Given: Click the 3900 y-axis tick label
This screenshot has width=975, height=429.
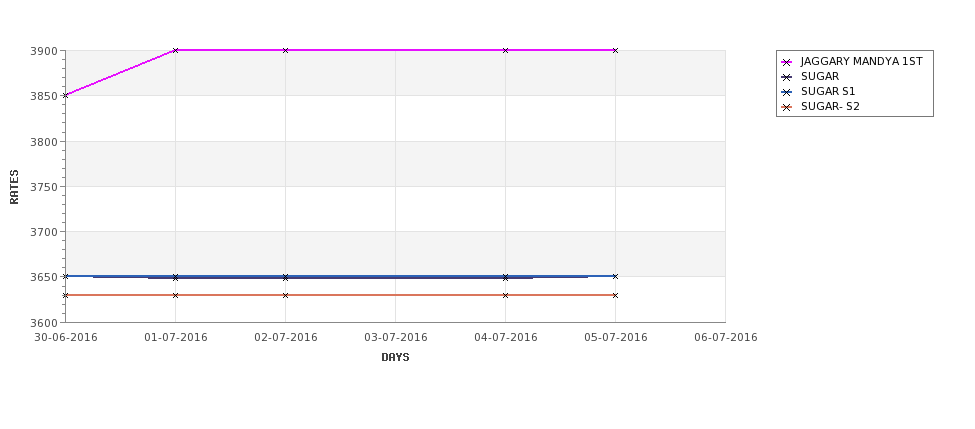Looking at the screenshot, I should coord(44,51).
